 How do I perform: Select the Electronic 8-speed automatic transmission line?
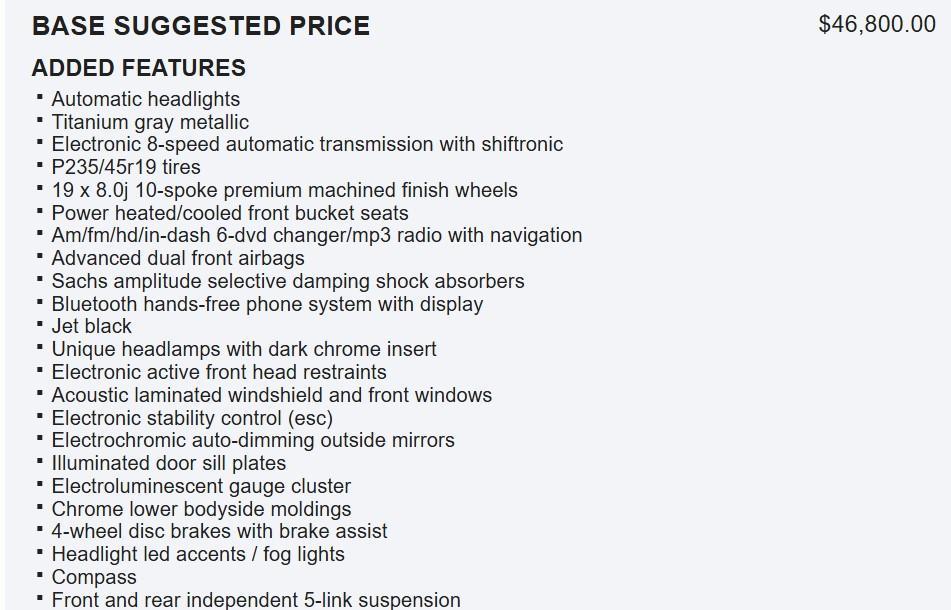click(x=307, y=144)
